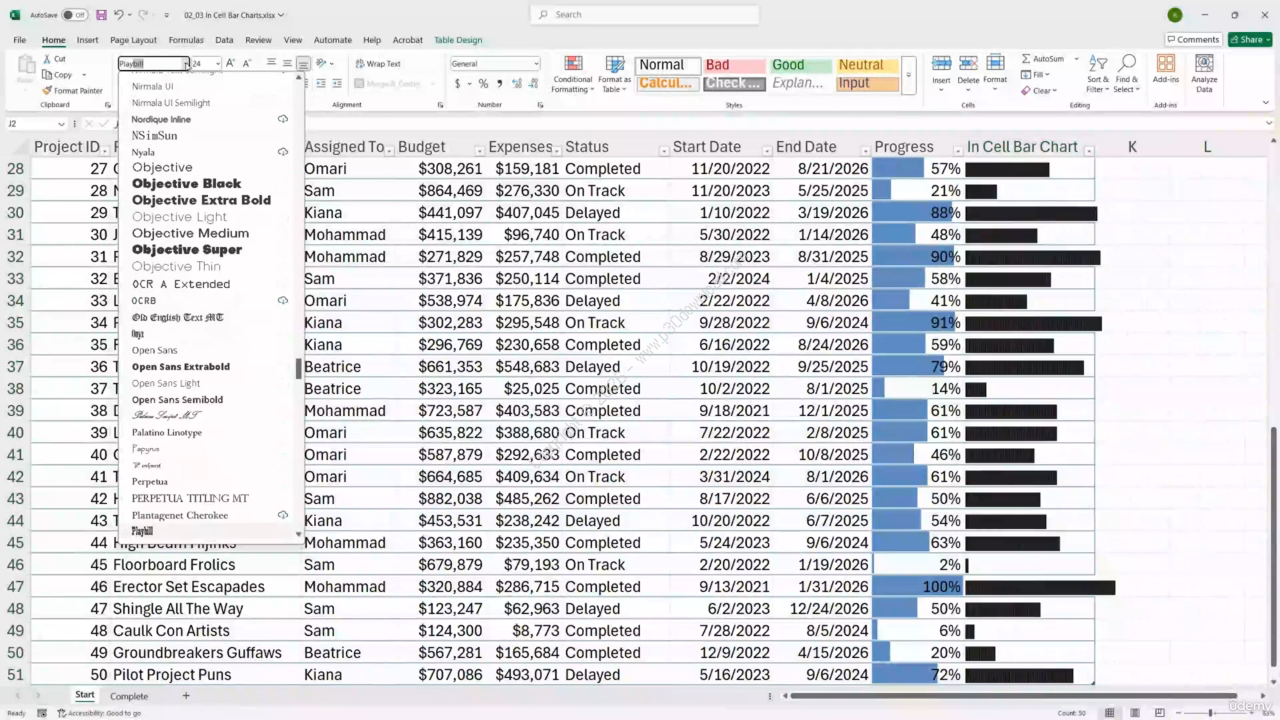Click the Format Painter brush

click(x=47, y=91)
